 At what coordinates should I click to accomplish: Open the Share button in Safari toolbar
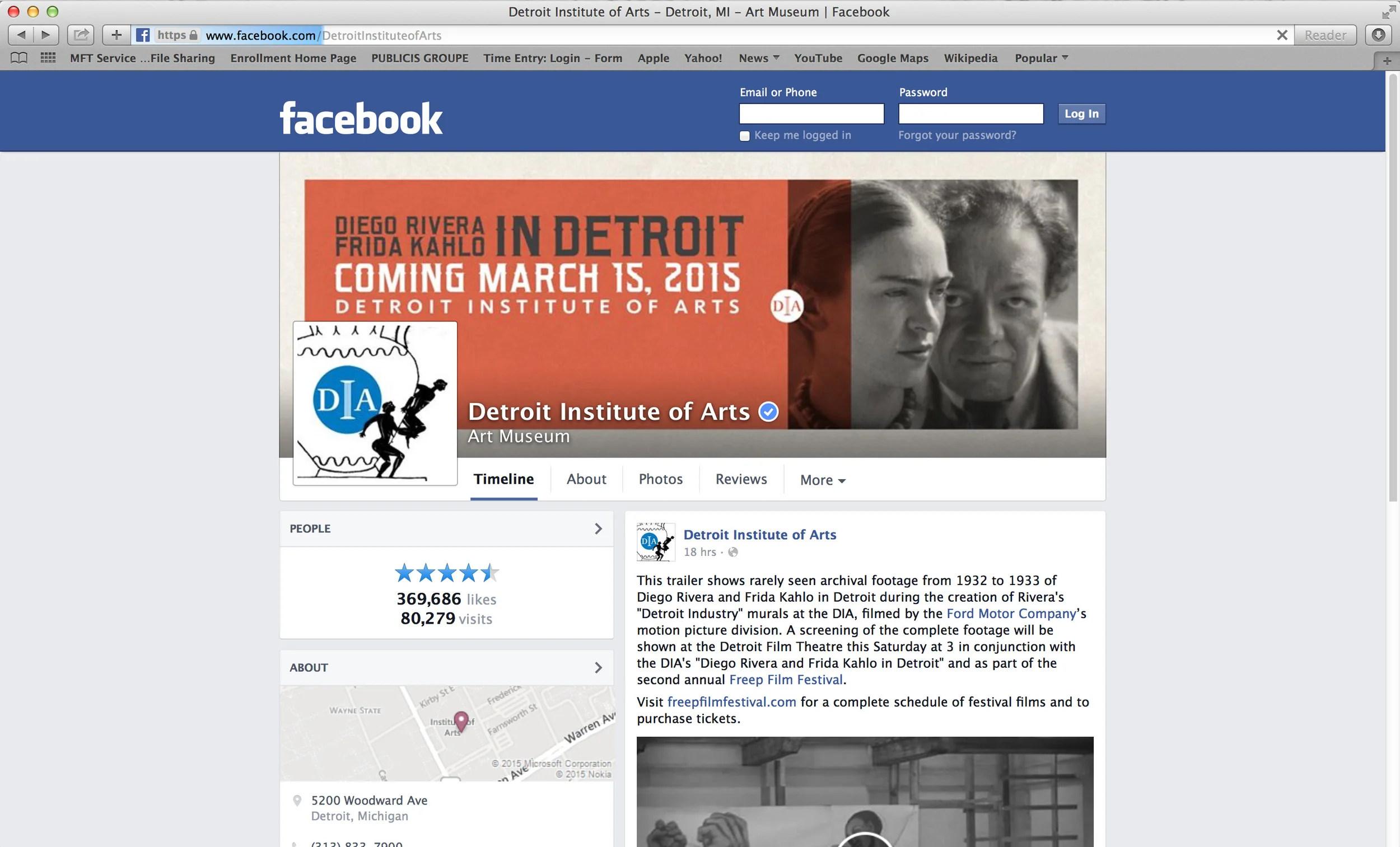tap(81, 35)
